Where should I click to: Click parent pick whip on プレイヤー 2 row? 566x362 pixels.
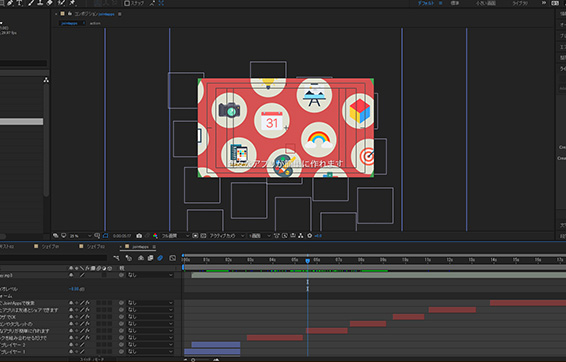(121, 345)
